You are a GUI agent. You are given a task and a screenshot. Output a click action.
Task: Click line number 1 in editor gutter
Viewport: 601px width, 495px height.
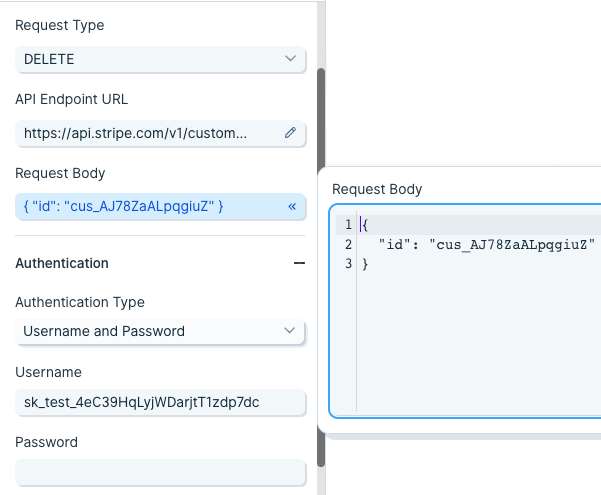(x=348, y=224)
